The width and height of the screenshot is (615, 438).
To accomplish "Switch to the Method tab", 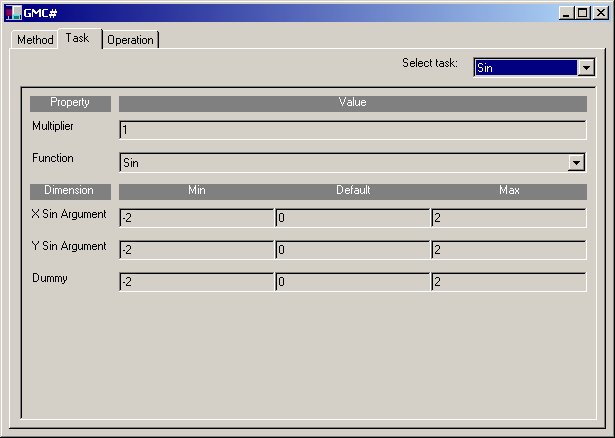I will click(35, 40).
